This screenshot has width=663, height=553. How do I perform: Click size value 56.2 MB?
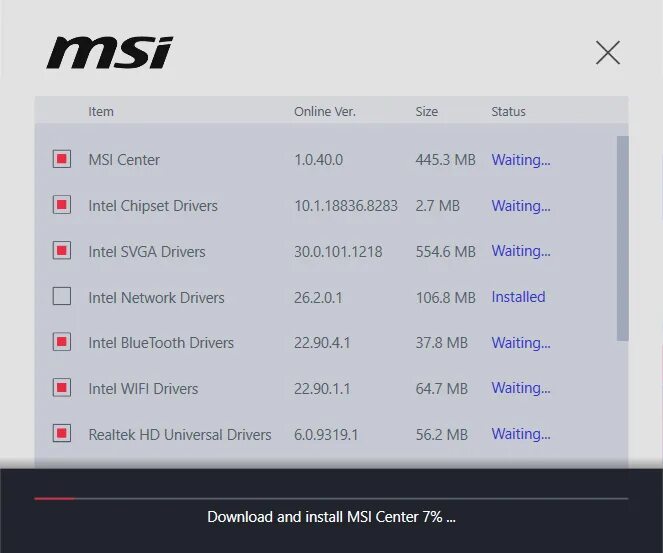tap(442, 435)
